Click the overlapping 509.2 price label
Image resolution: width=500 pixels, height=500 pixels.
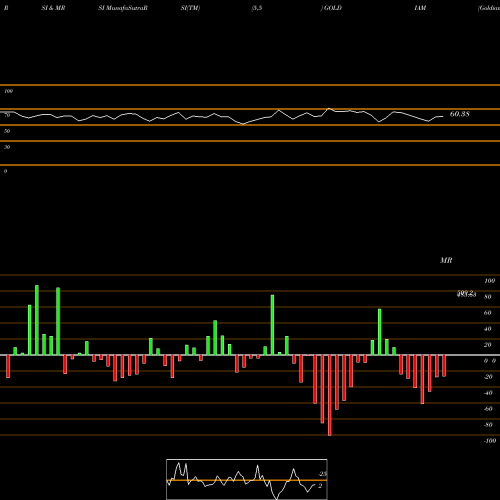click(x=465, y=292)
